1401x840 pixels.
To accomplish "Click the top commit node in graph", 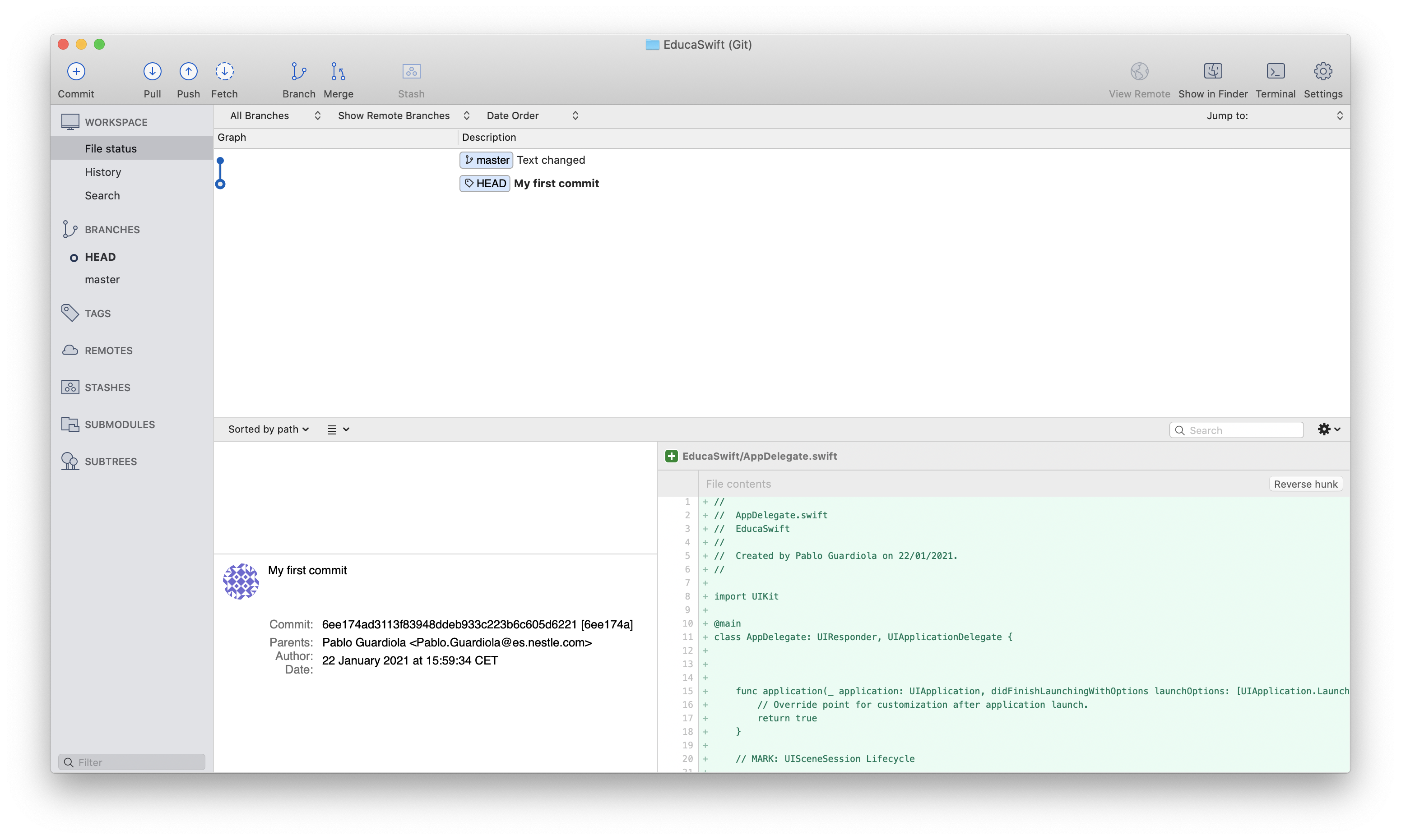I will [220, 161].
